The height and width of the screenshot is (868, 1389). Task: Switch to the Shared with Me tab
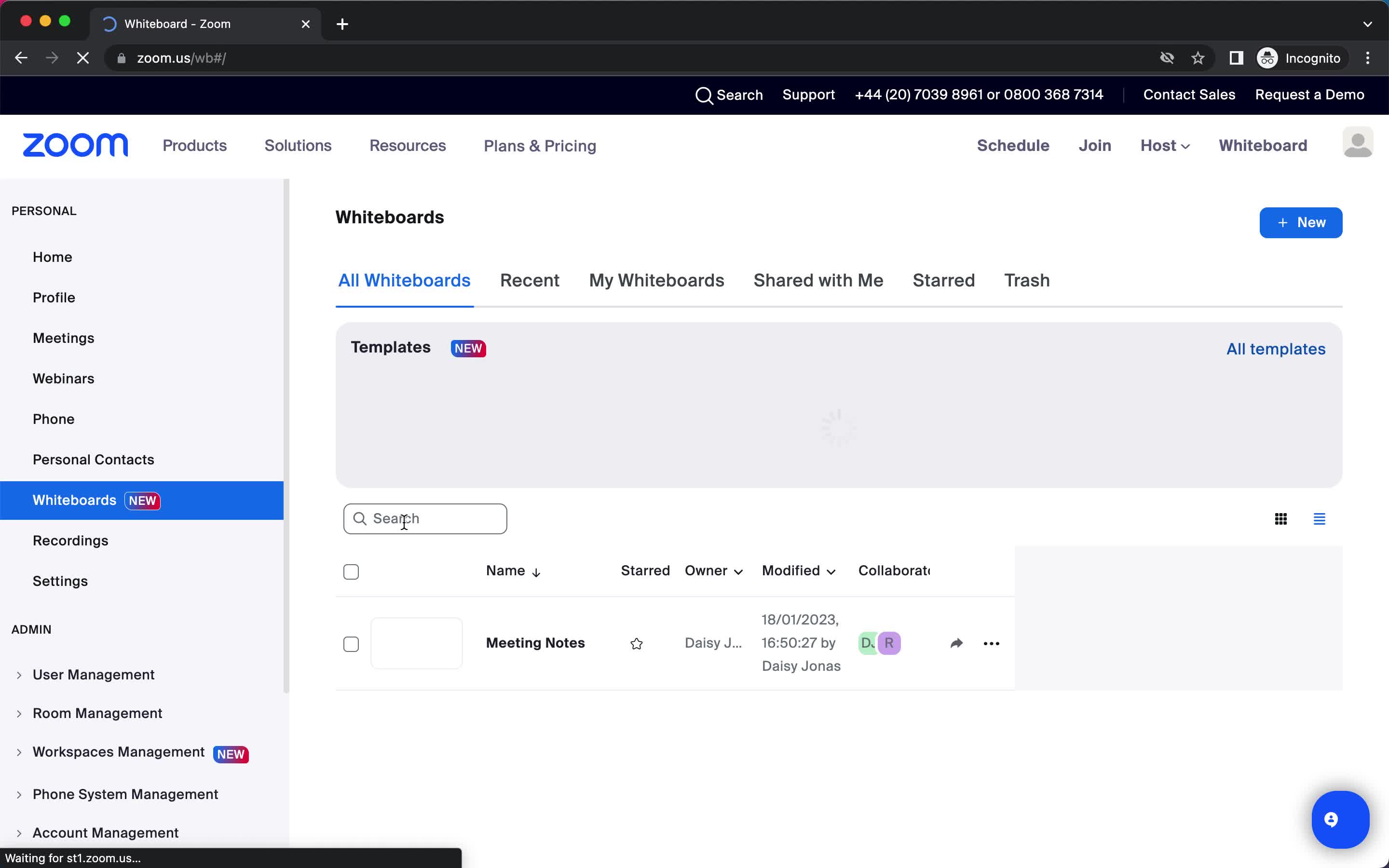(x=817, y=280)
